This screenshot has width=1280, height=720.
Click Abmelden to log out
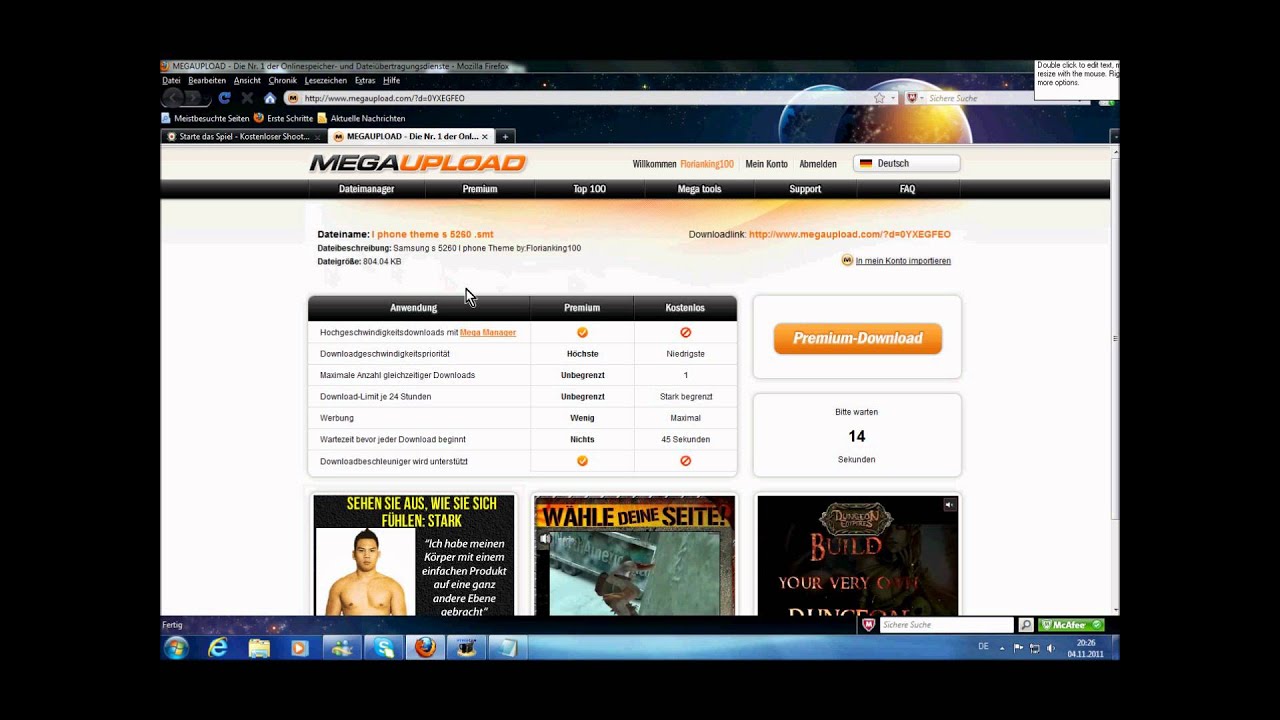pyautogui.click(x=818, y=163)
